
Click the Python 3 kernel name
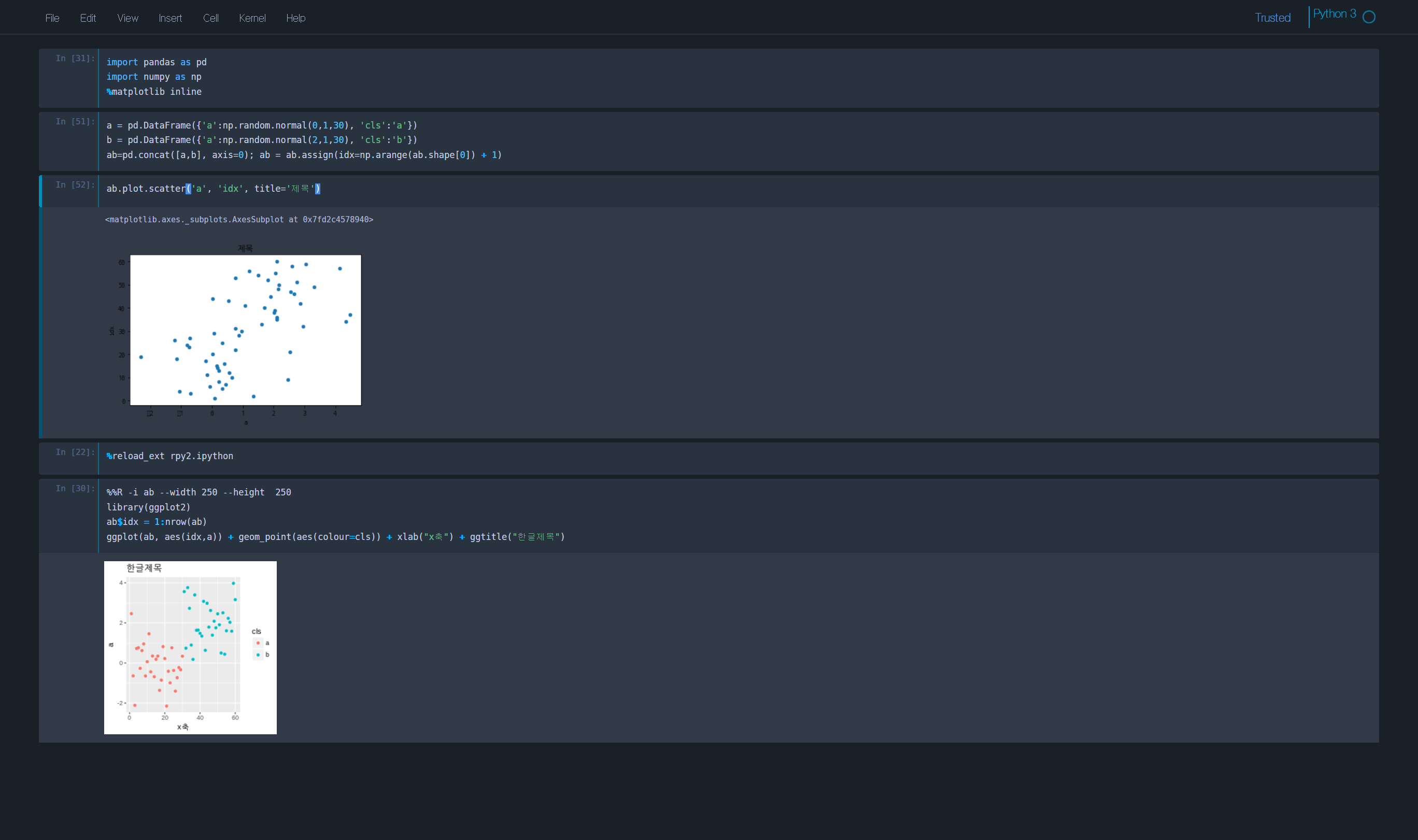tap(1334, 14)
